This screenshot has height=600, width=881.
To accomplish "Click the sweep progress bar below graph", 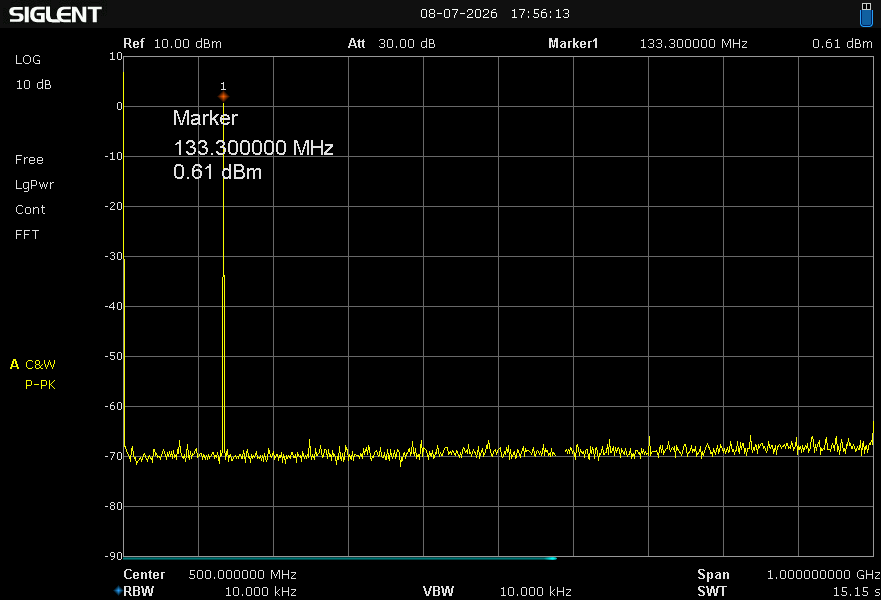I will coord(340,558).
